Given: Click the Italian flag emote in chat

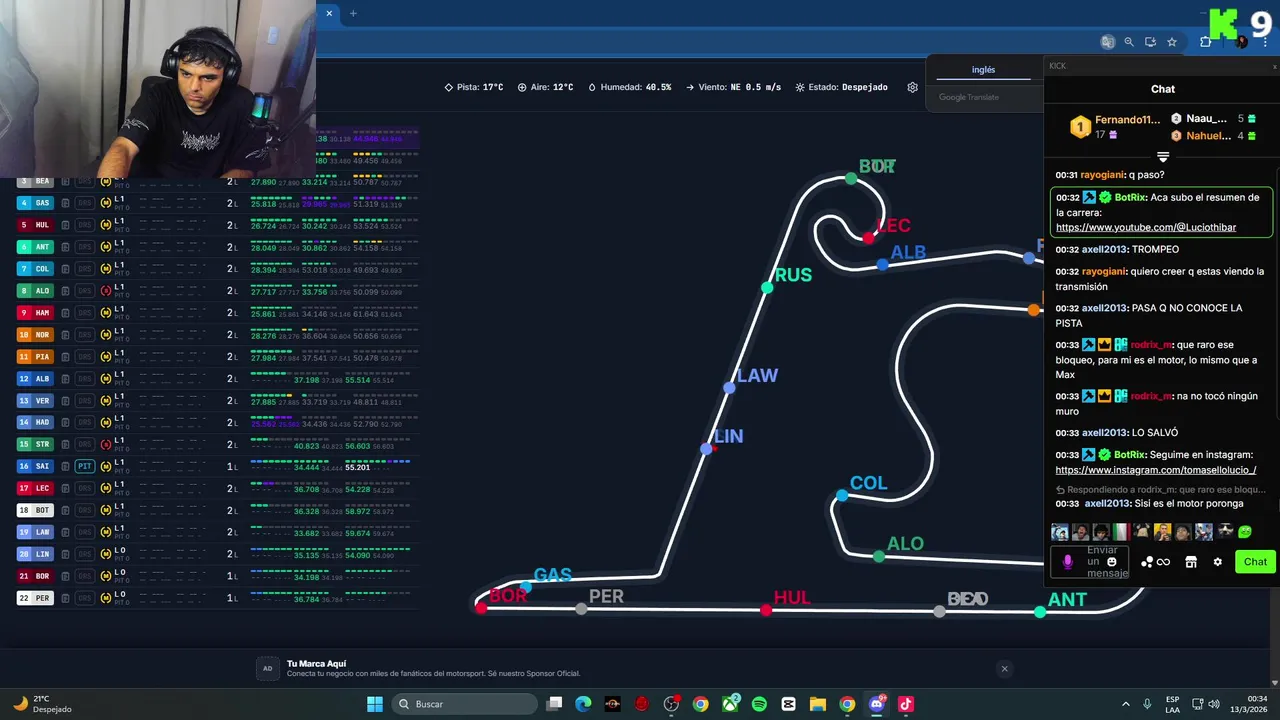Looking at the screenshot, I should pyautogui.click(x=1120, y=532).
